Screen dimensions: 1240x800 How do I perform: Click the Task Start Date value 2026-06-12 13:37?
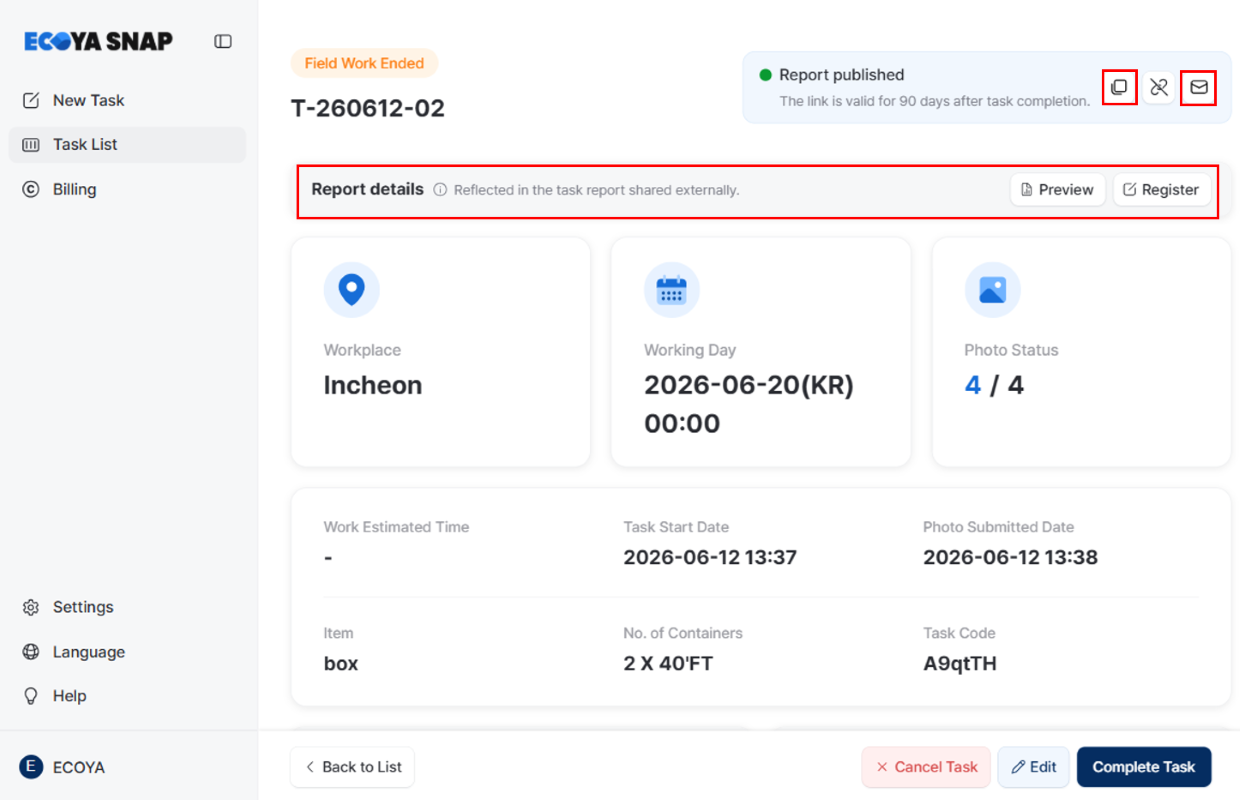click(710, 557)
